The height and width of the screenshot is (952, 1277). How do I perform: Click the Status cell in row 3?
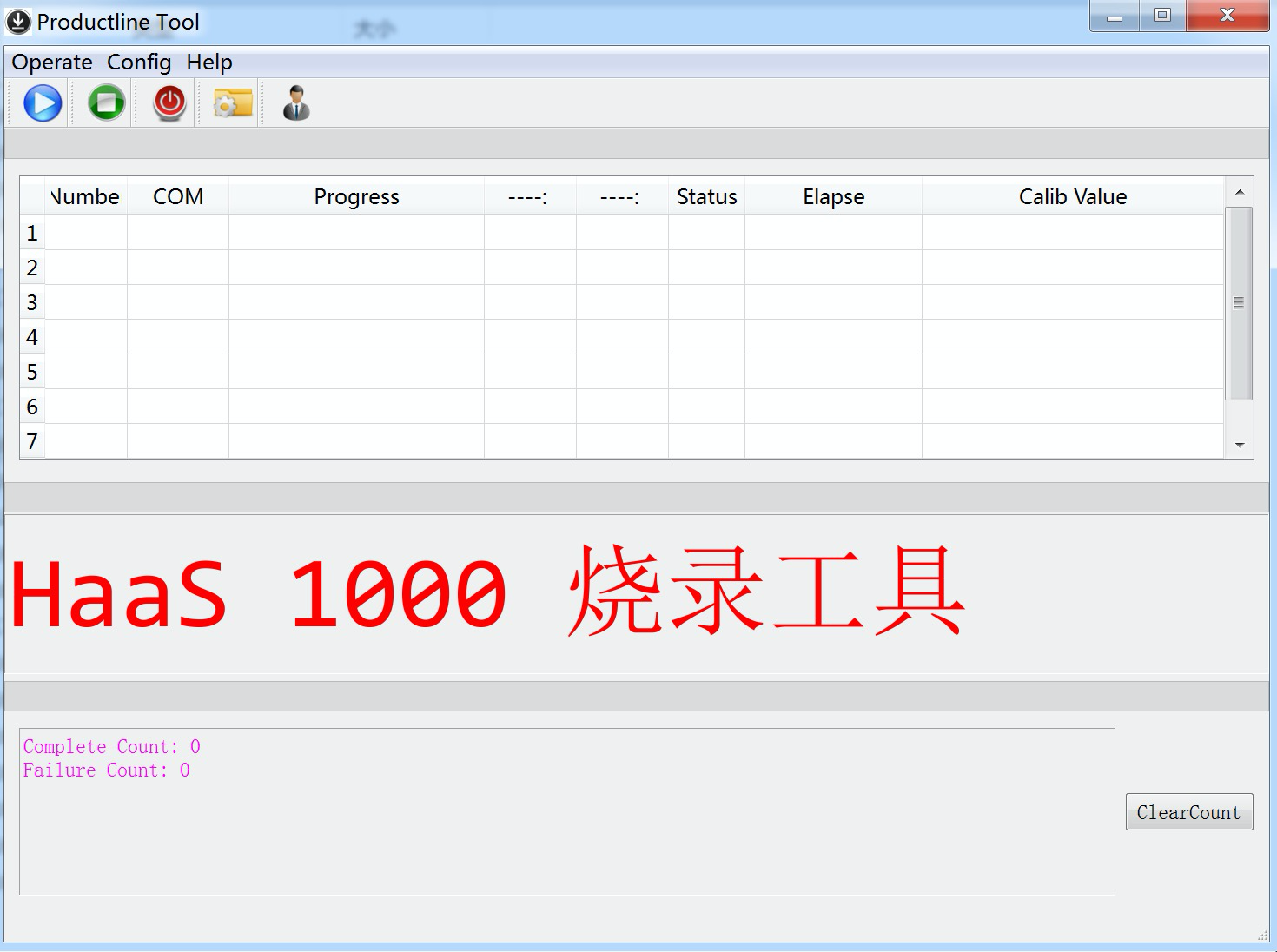click(706, 302)
